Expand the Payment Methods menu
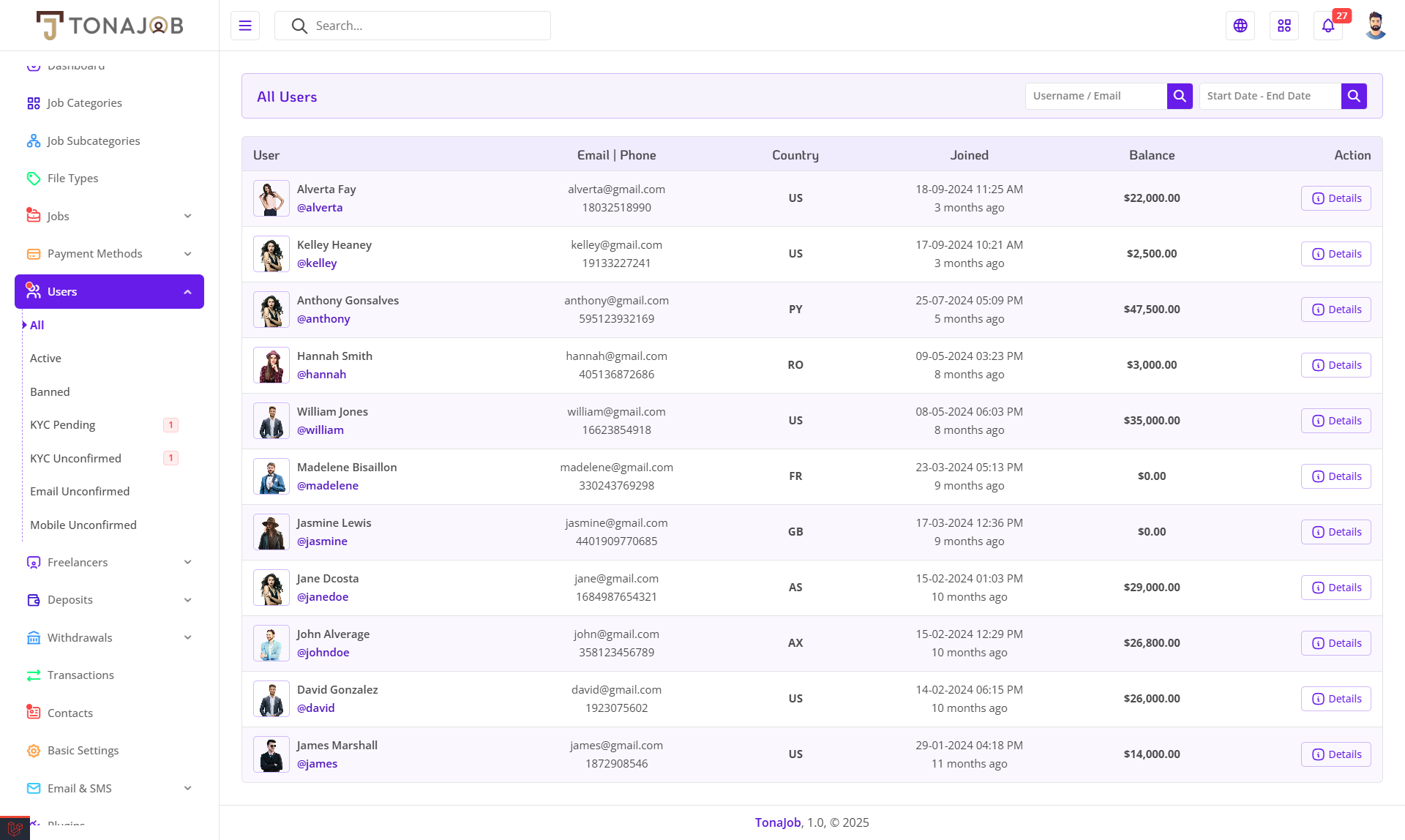This screenshot has width=1405, height=840. pyautogui.click(x=187, y=254)
